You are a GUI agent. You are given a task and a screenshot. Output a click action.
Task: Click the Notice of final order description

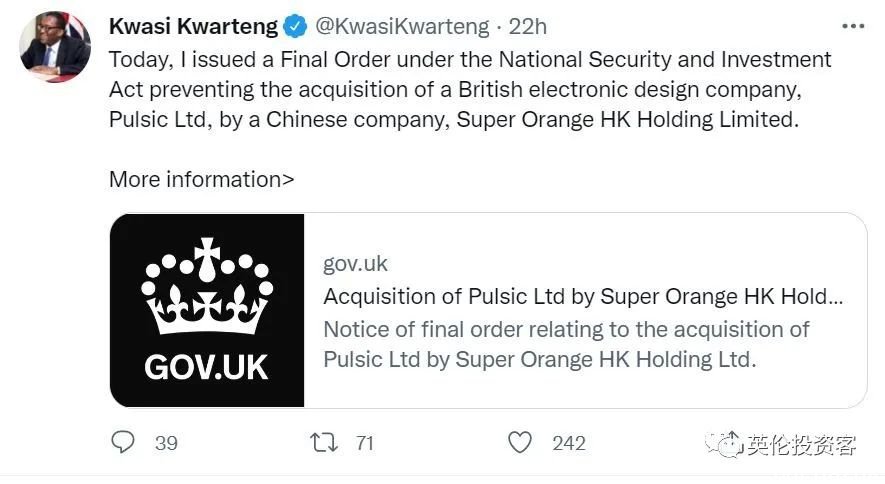point(566,344)
